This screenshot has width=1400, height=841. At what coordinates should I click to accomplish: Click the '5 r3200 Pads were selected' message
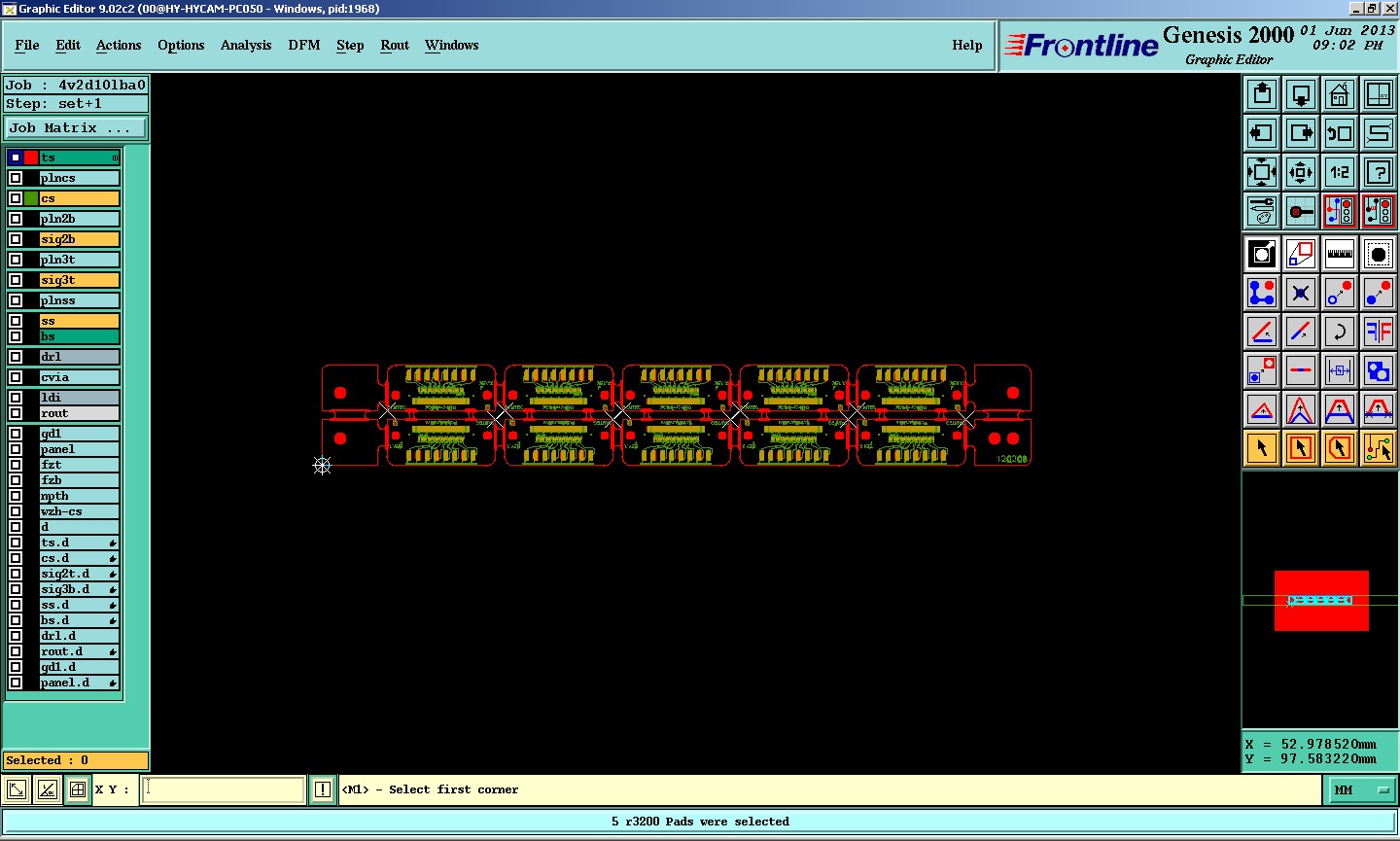tap(700, 822)
